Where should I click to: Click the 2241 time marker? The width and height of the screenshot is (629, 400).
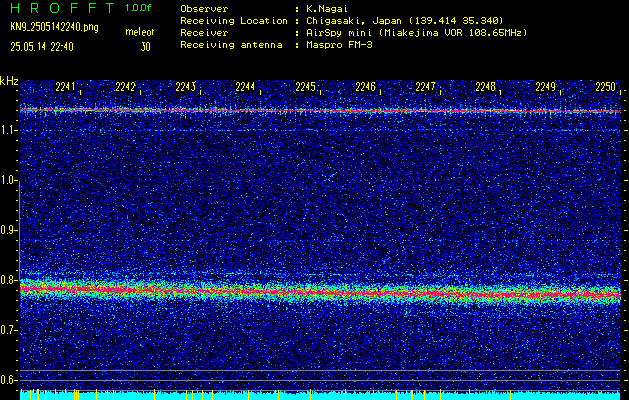(x=65, y=87)
